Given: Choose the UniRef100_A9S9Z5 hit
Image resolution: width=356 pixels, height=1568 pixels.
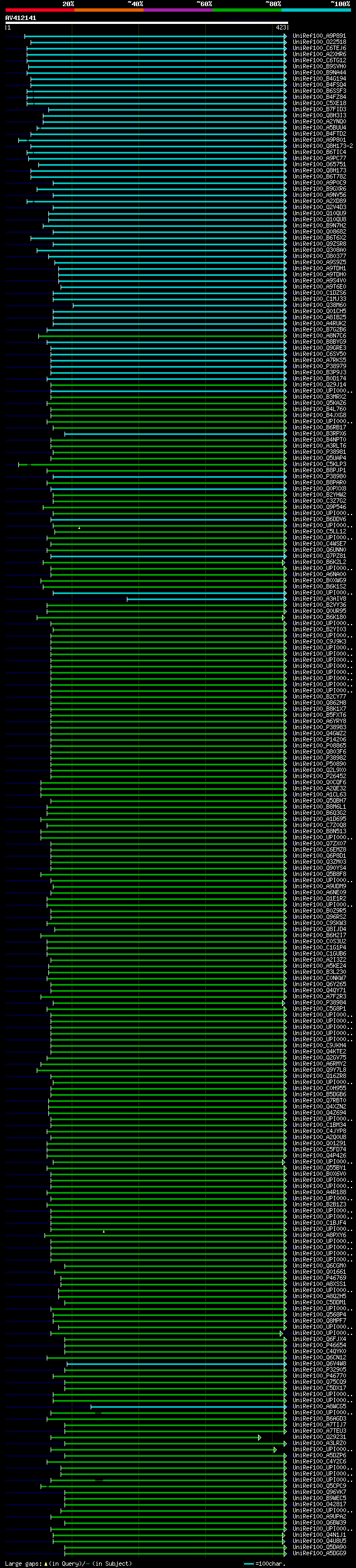Looking at the screenshot, I should 319,263.
